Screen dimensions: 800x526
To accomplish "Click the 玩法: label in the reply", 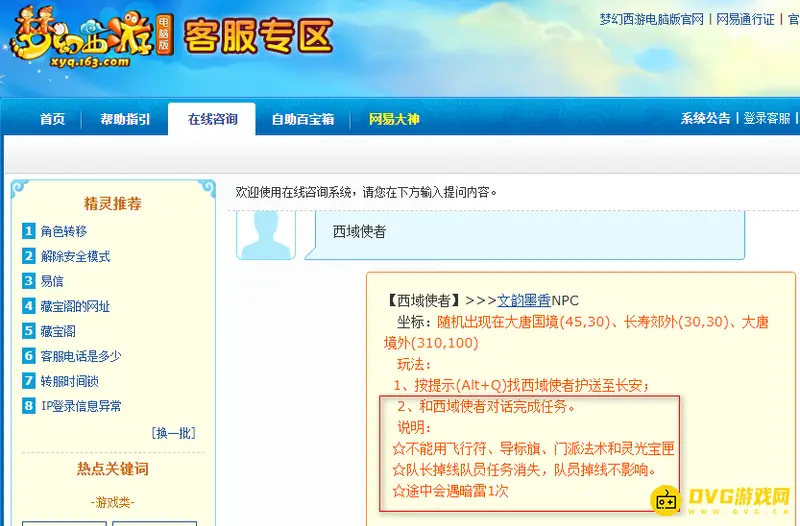I will [414, 364].
